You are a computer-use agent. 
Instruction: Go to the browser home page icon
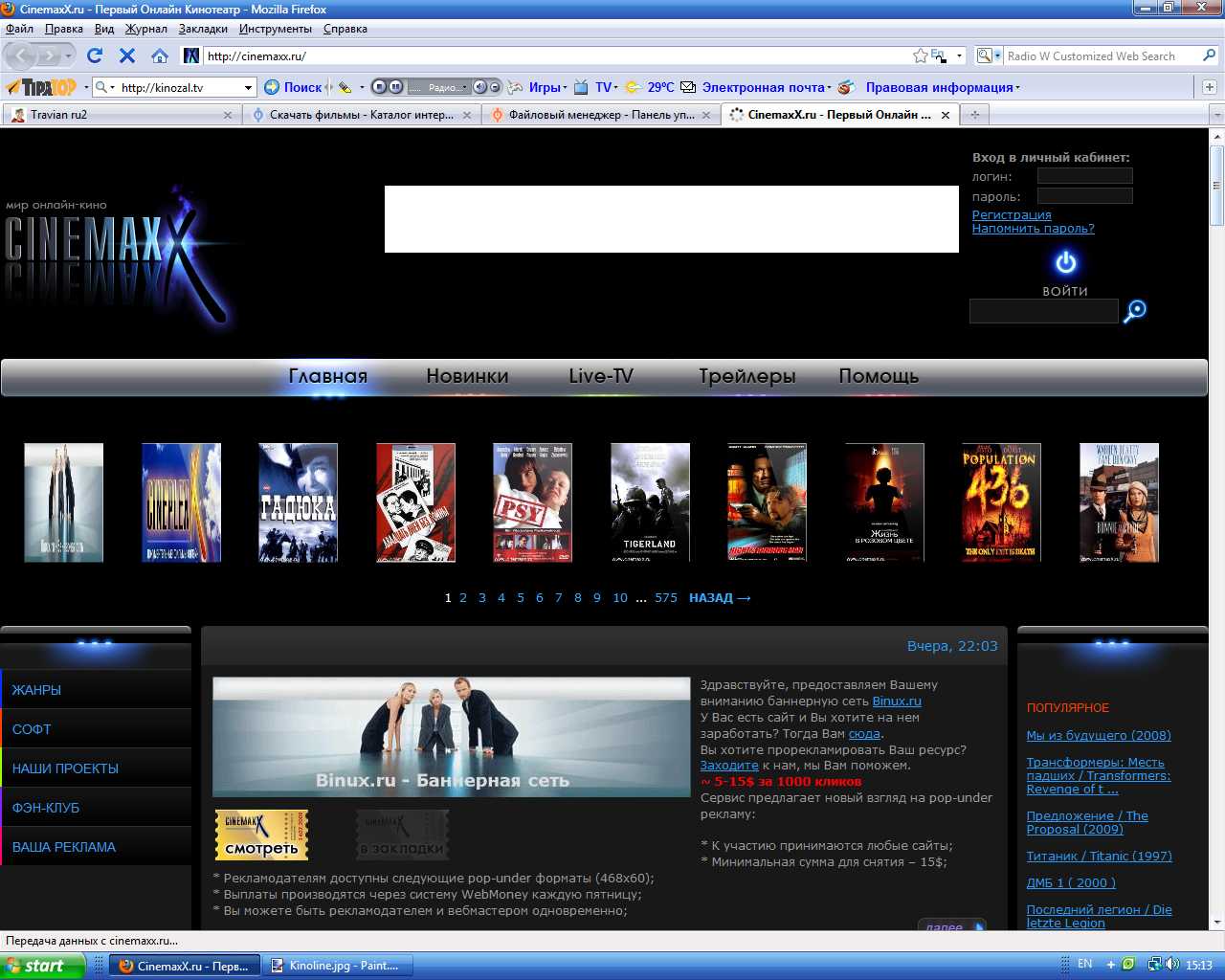(160, 56)
